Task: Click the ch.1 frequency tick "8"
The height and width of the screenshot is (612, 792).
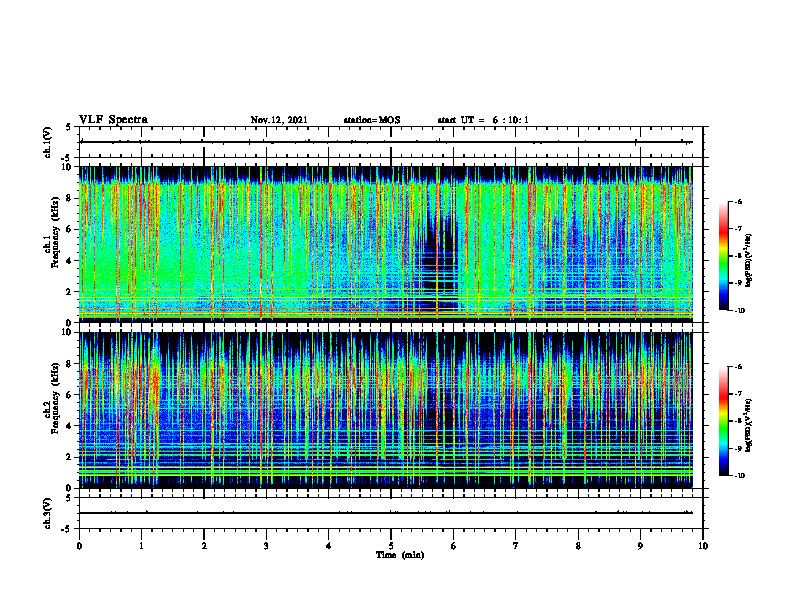Action: (69, 198)
